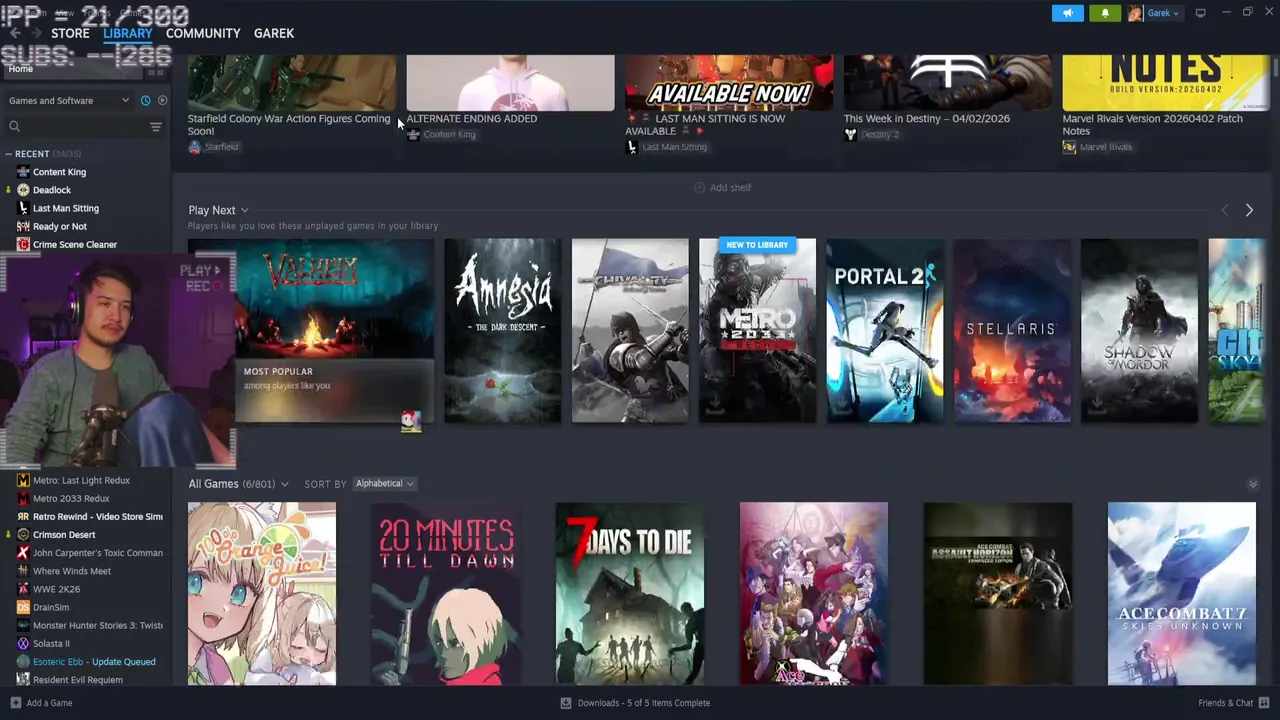Click the WWE 2K26 icon in sidebar
Viewport: 1280px width, 720px height.
tap(23, 589)
